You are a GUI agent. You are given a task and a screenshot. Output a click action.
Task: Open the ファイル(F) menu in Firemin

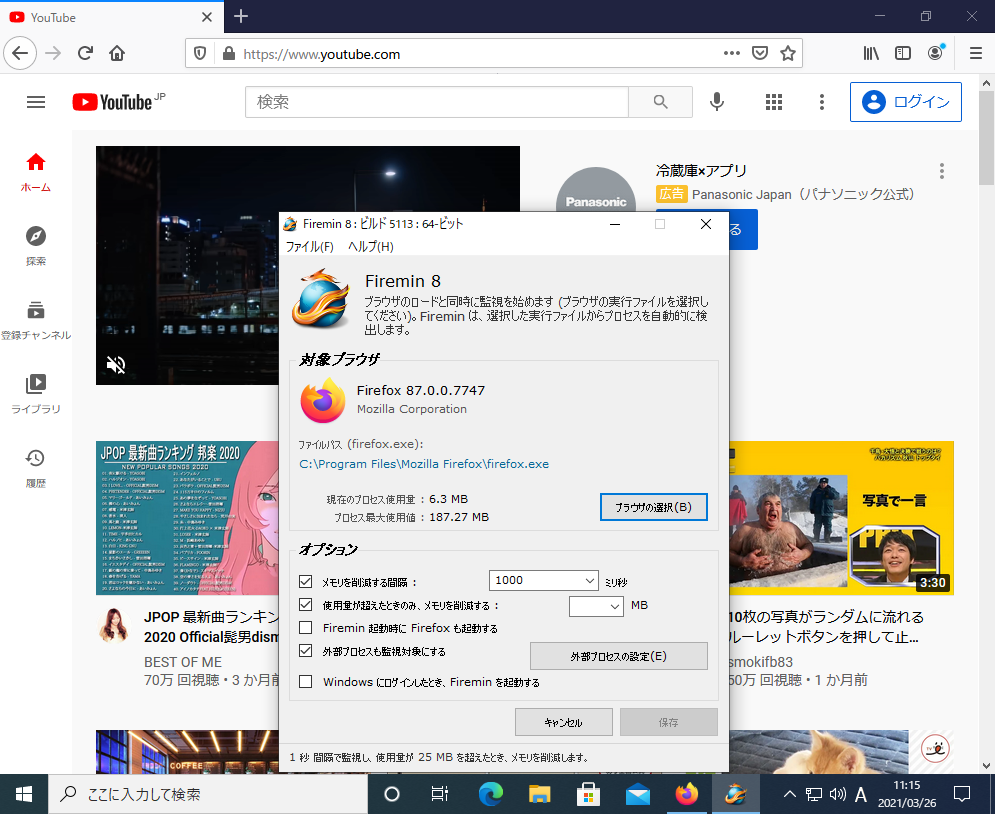(309, 247)
